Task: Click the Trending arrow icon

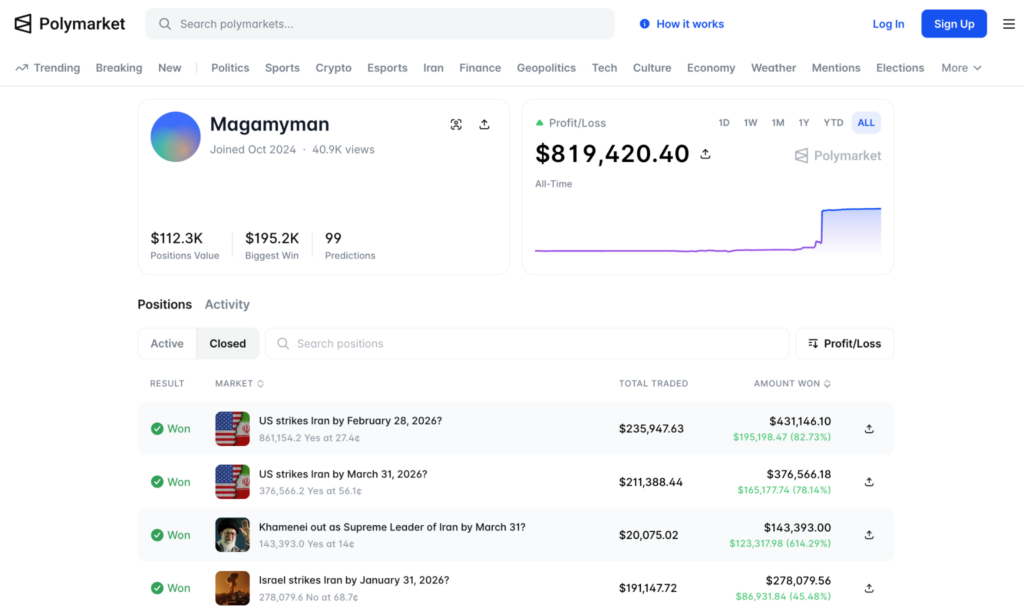Action: click(x=22, y=68)
